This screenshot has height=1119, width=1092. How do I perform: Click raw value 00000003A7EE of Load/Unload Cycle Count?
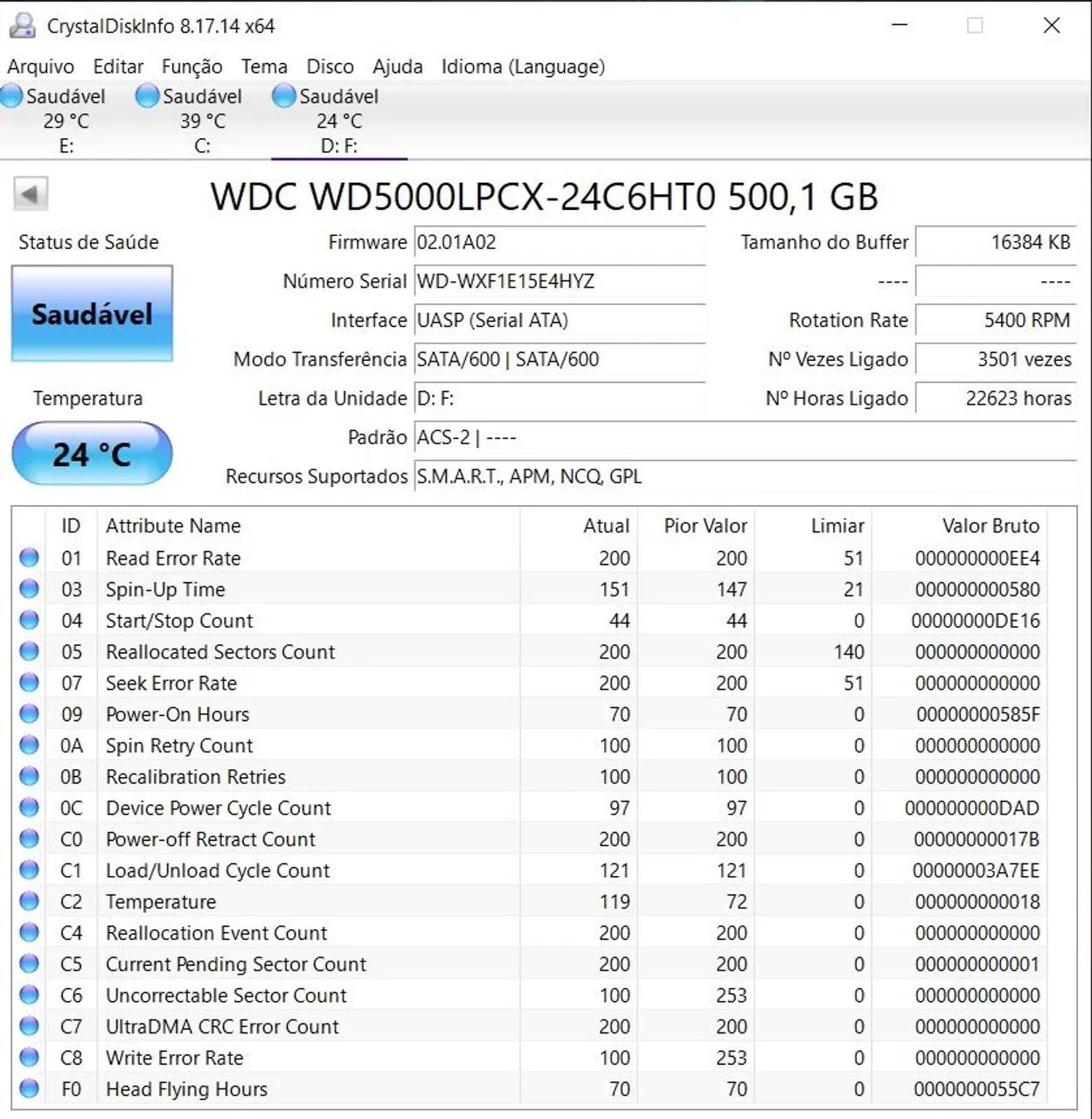coord(976,871)
